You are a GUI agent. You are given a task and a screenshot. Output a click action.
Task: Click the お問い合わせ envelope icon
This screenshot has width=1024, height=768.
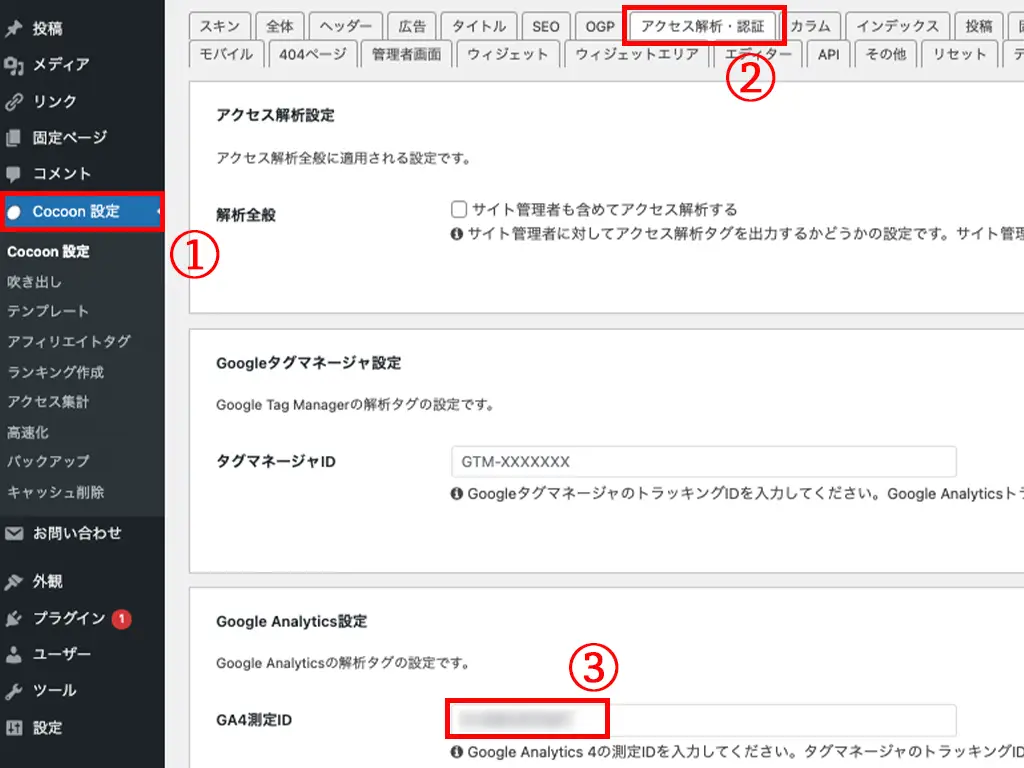14,534
